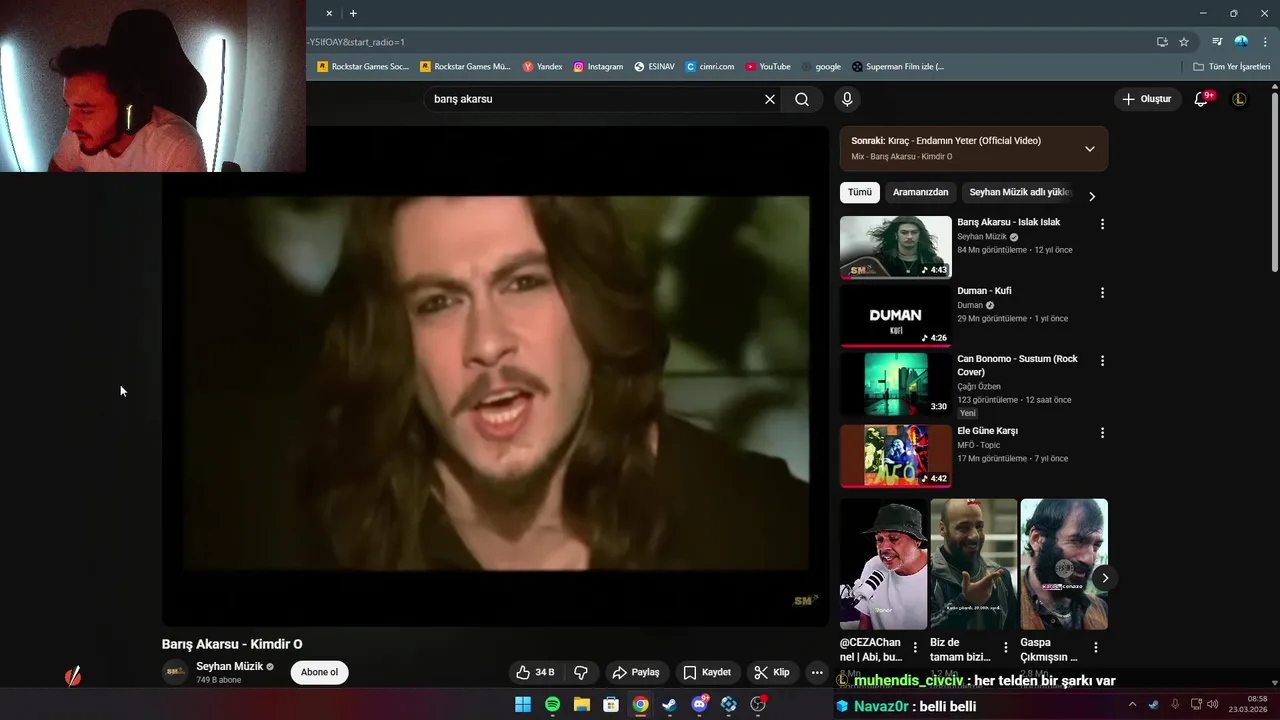Open the Windows Start menu
This screenshot has width=1280, height=720.
[x=523, y=705]
